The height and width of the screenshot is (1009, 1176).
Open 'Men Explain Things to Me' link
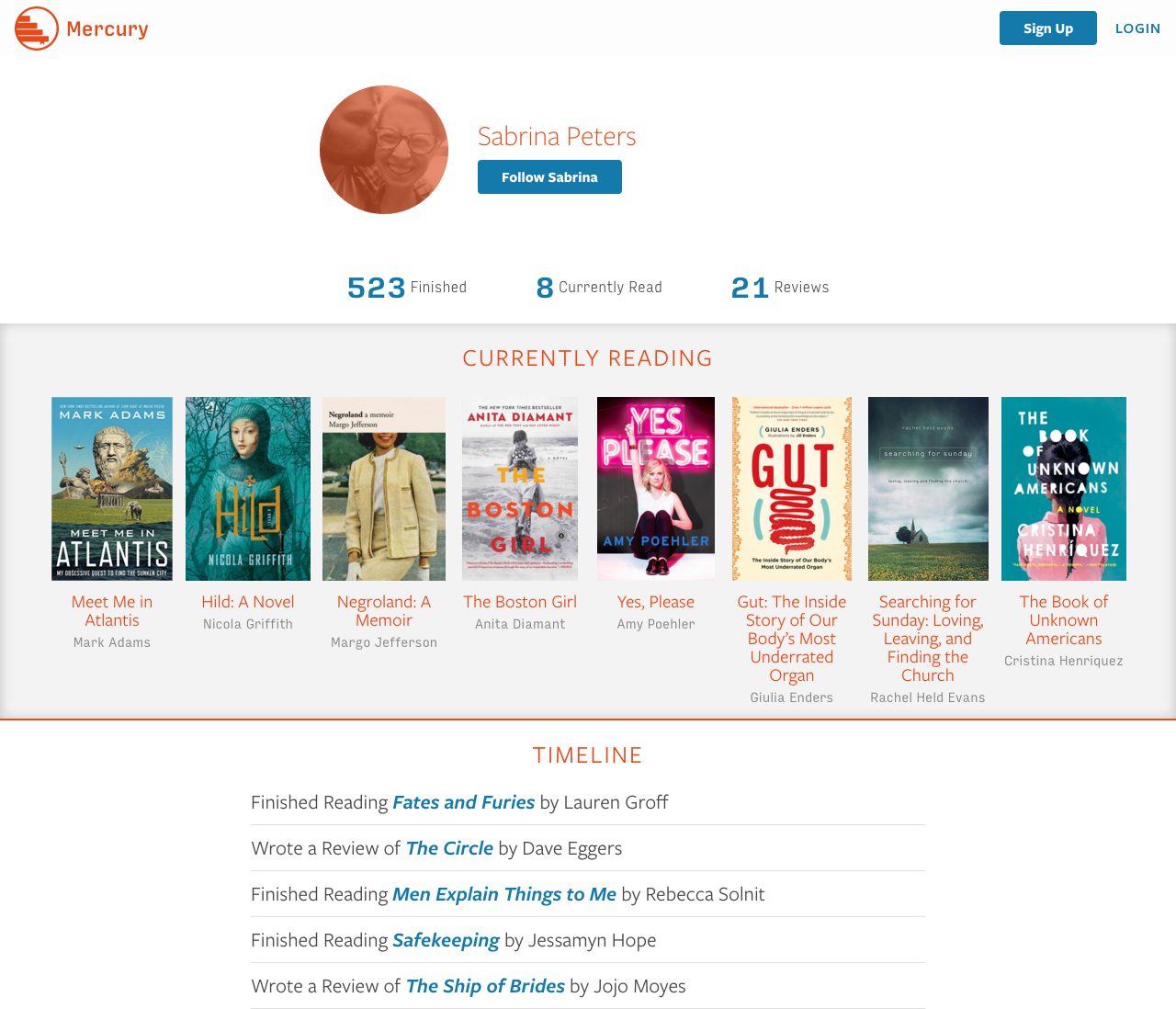[504, 894]
